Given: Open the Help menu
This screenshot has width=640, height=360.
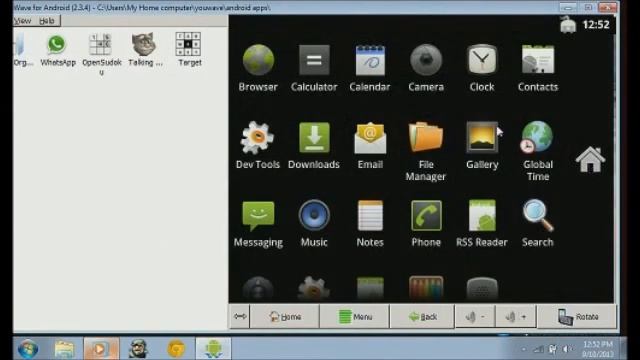Looking at the screenshot, I should click(x=47, y=21).
